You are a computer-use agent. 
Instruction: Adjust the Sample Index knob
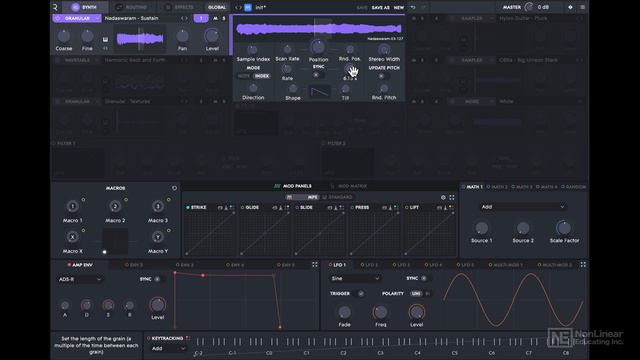pos(253,50)
